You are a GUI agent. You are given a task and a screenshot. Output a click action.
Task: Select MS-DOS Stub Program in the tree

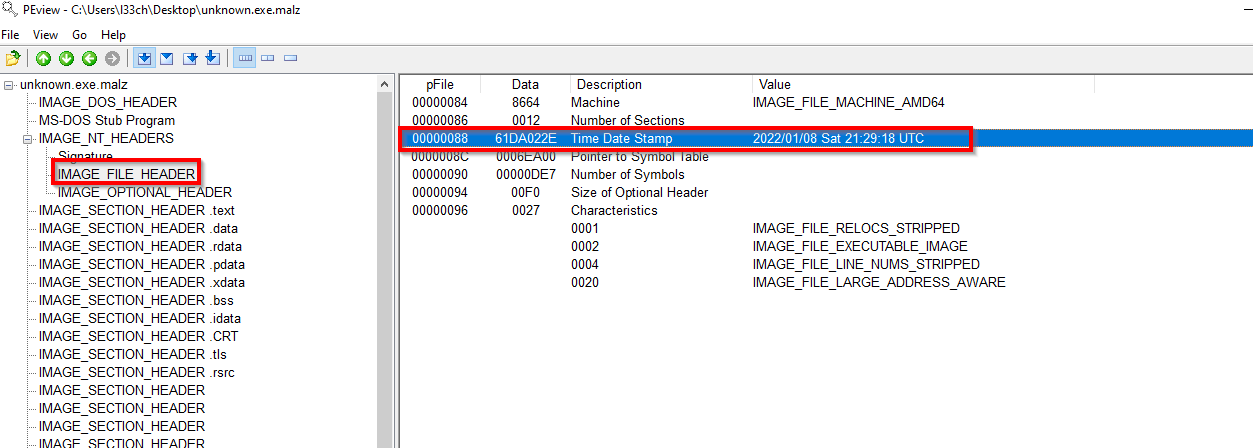pyautogui.click(x=106, y=120)
